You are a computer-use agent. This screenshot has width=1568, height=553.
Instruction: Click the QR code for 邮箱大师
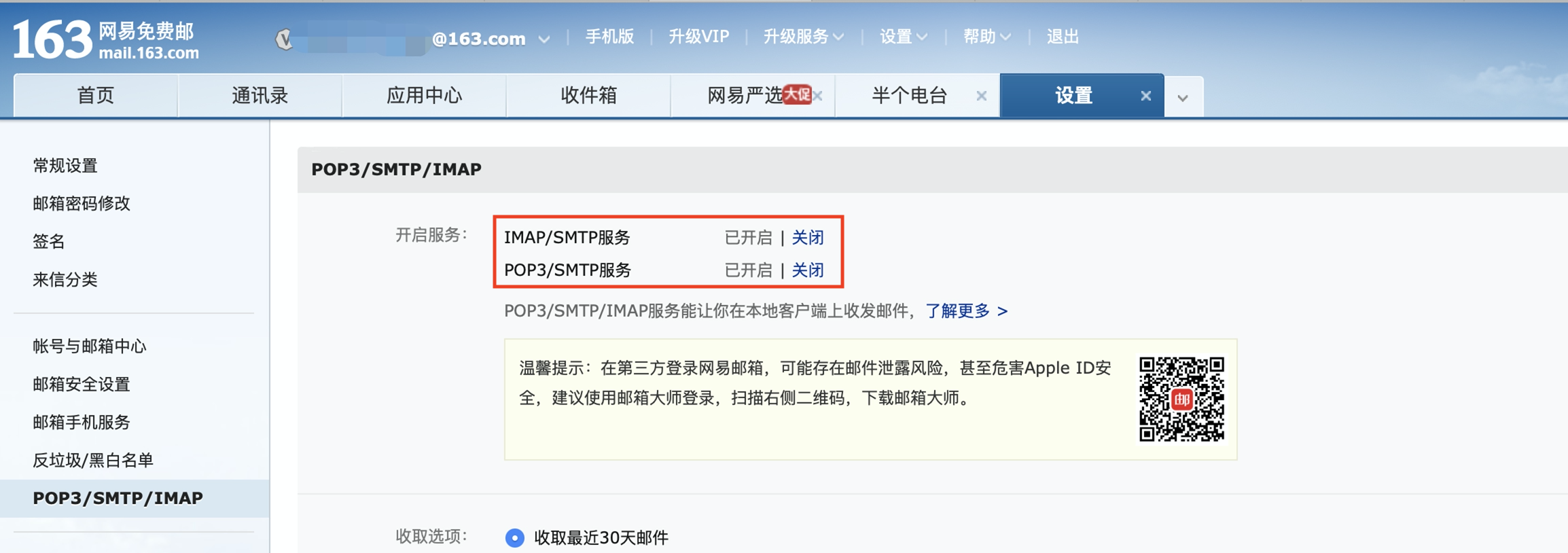coord(1181,399)
